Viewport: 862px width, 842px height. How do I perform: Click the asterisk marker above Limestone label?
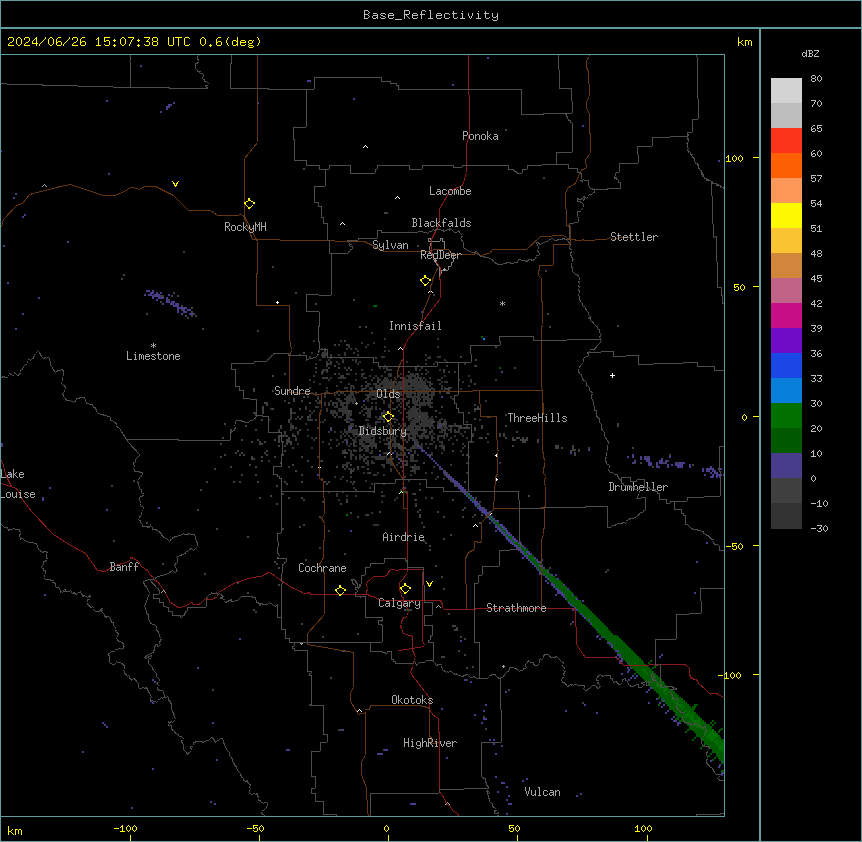[153, 345]
